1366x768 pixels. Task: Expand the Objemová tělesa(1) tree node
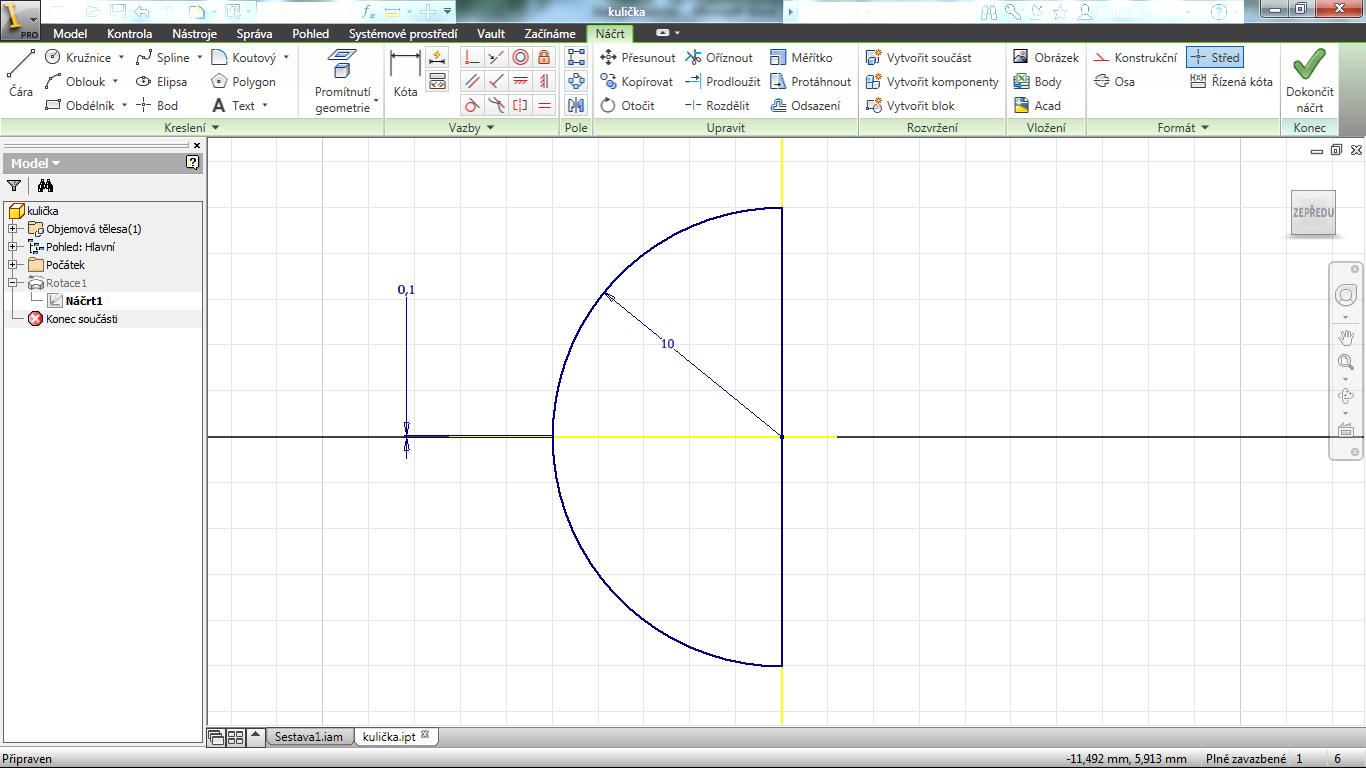(x=13, y=229)
